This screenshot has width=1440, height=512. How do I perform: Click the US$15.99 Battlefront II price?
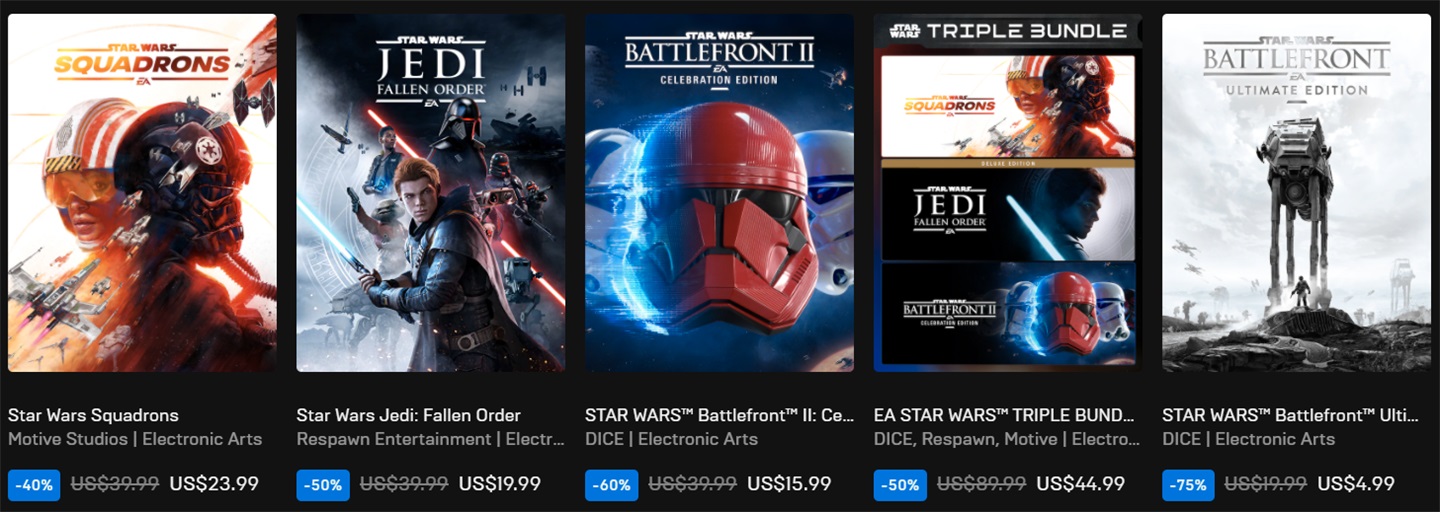click(x=789, y=484)
